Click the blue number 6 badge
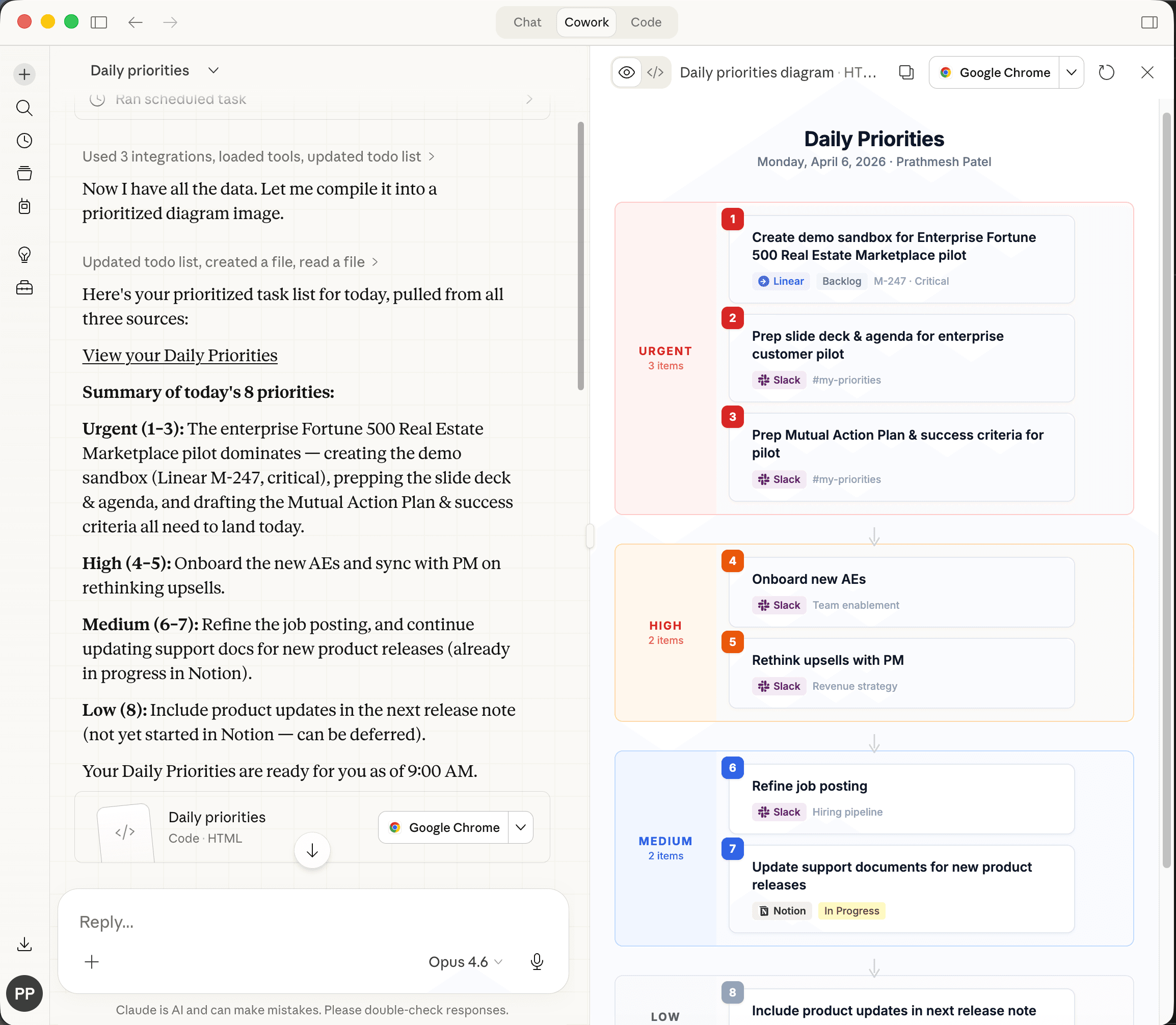This screenshot has height=1025, width=1176. pyautogui.click(x=733, y=768)
